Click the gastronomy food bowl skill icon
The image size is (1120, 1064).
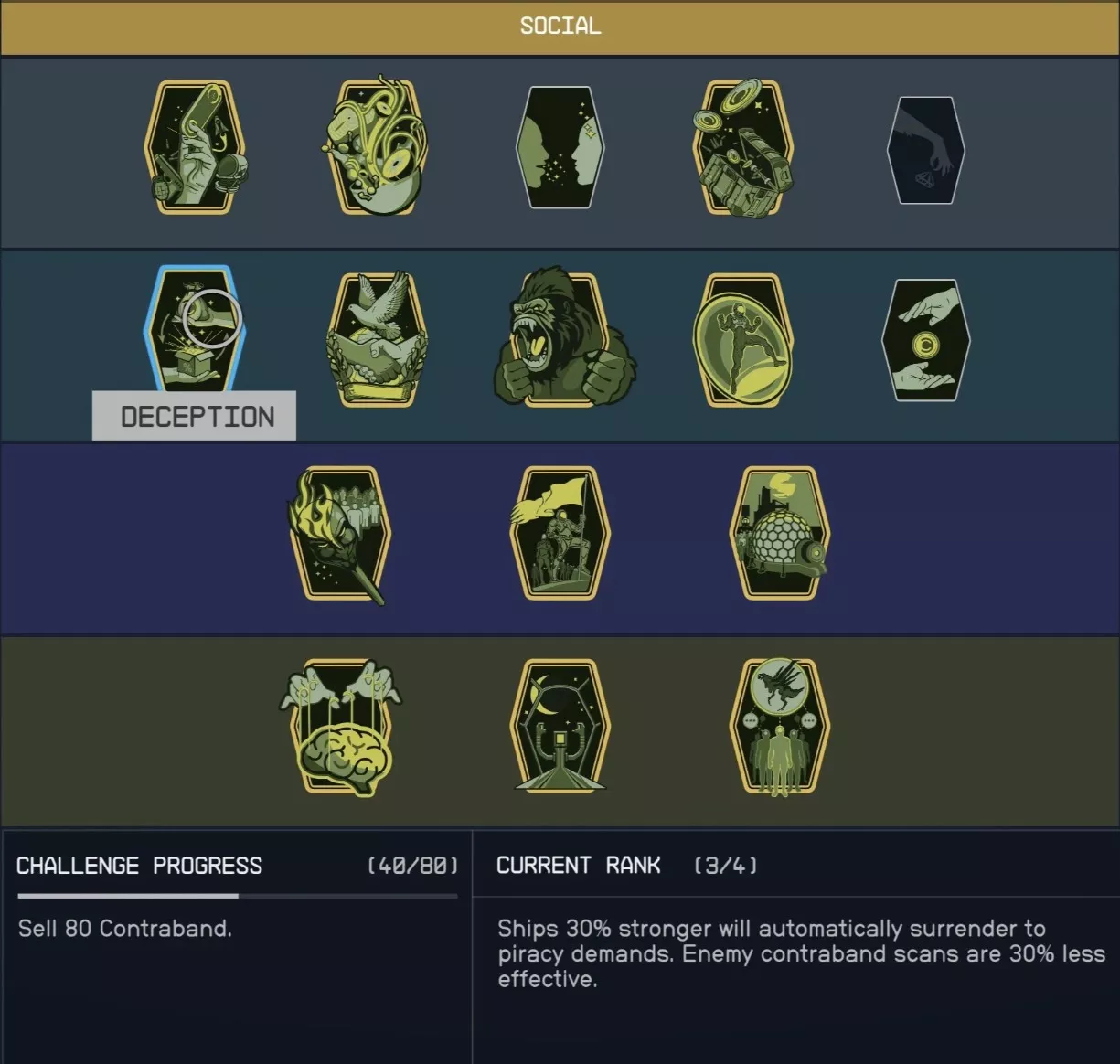(x=375, y=147)
